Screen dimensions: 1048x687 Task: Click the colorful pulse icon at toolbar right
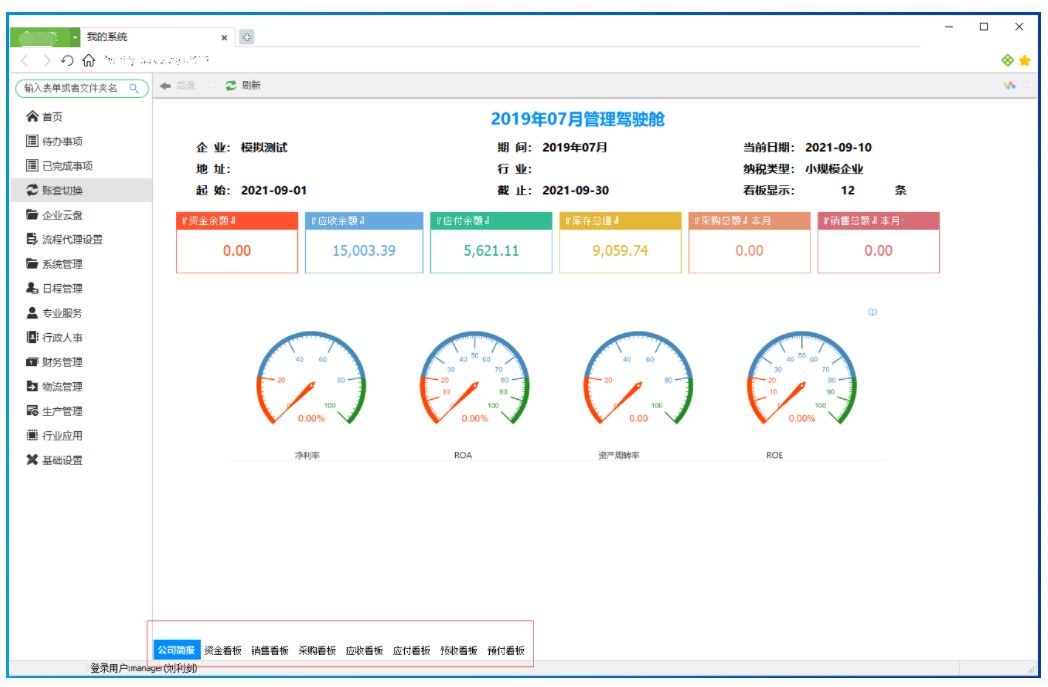[1009, 86]
